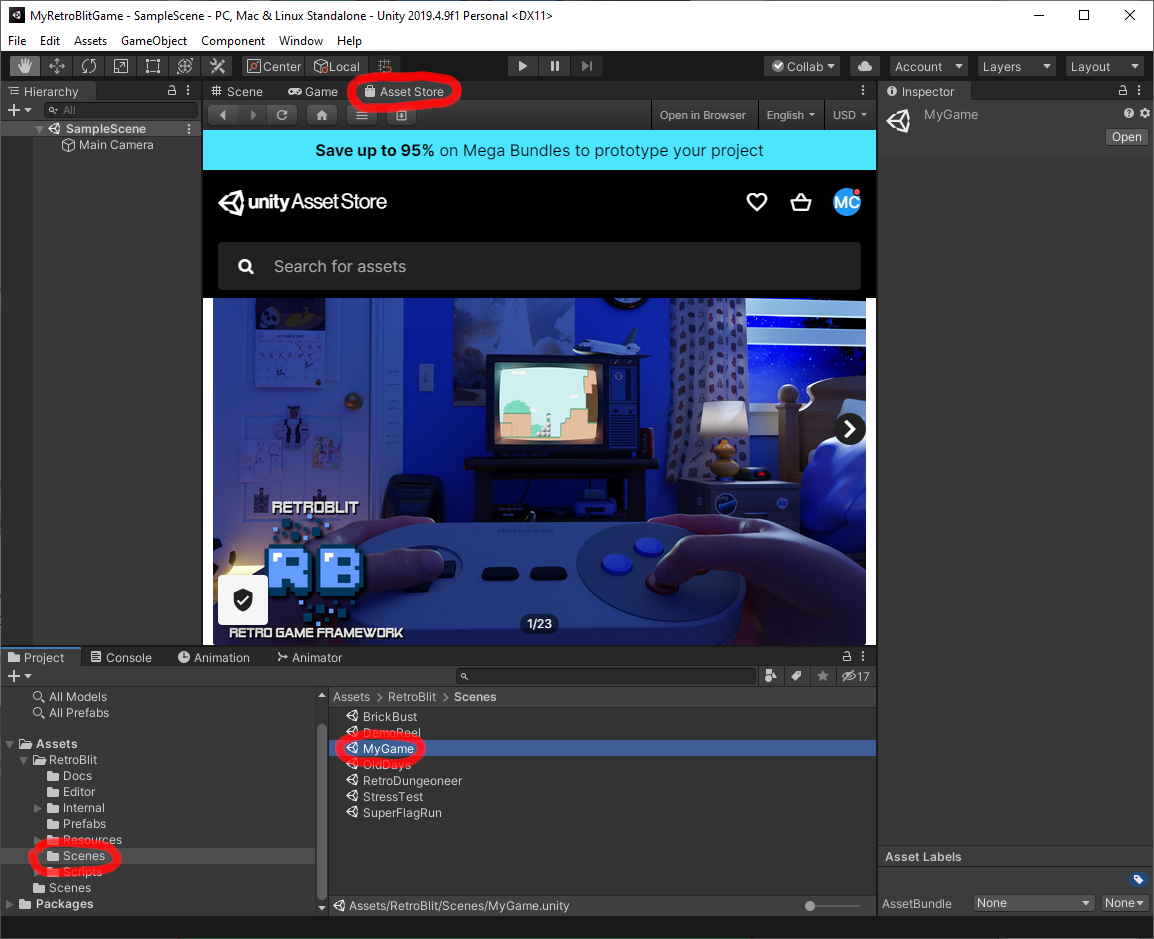Open the File menu
Screen dimensions: 1154x939
17,40
